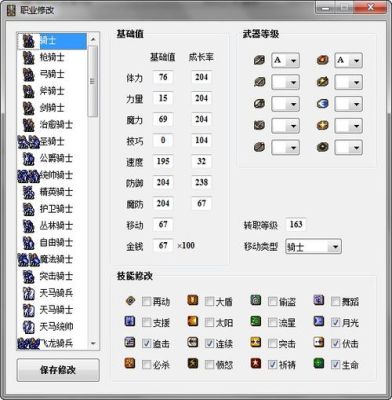Click the 太阳 skill icon

(x=193, y=322)
